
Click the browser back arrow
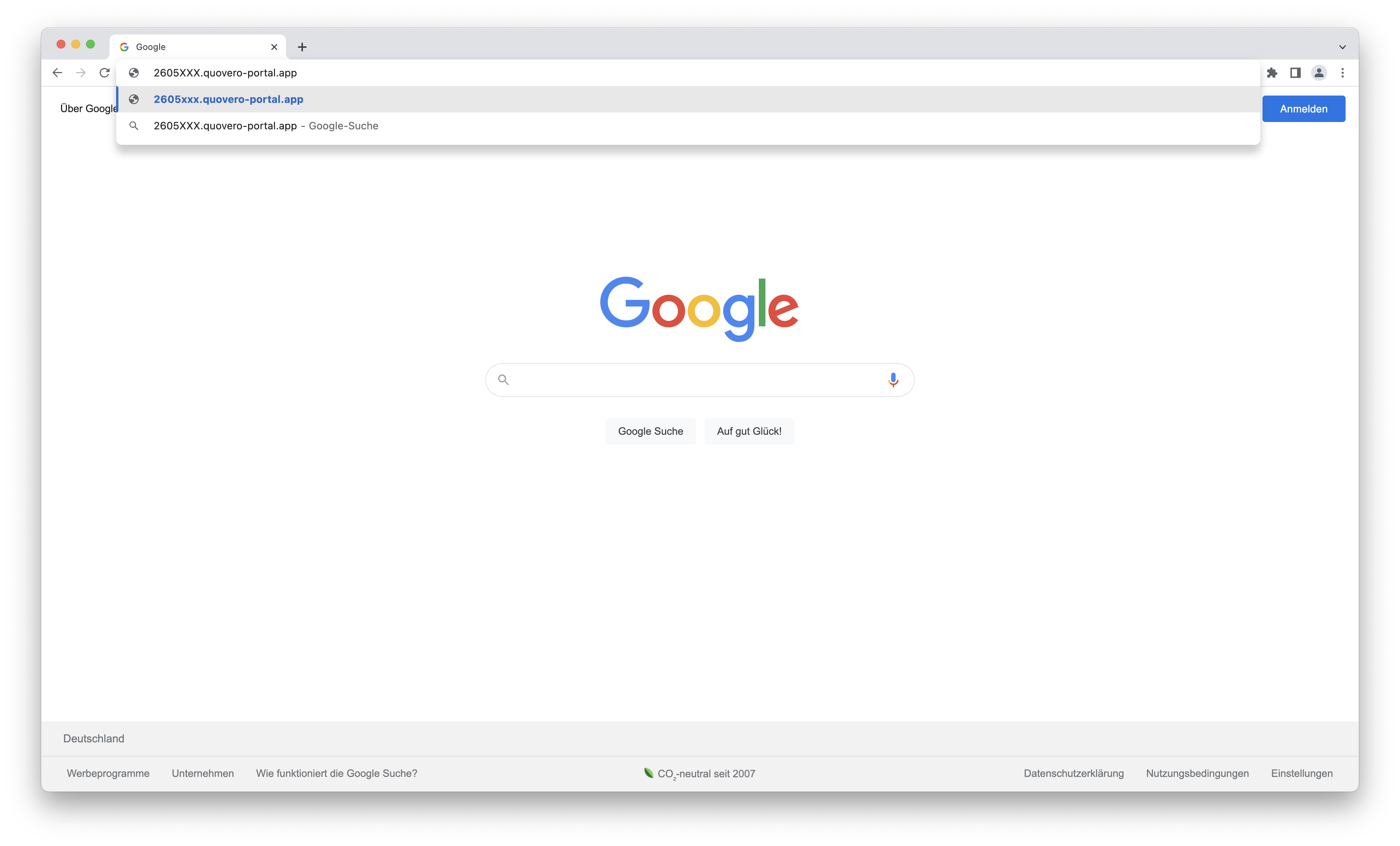pos(57,73)
